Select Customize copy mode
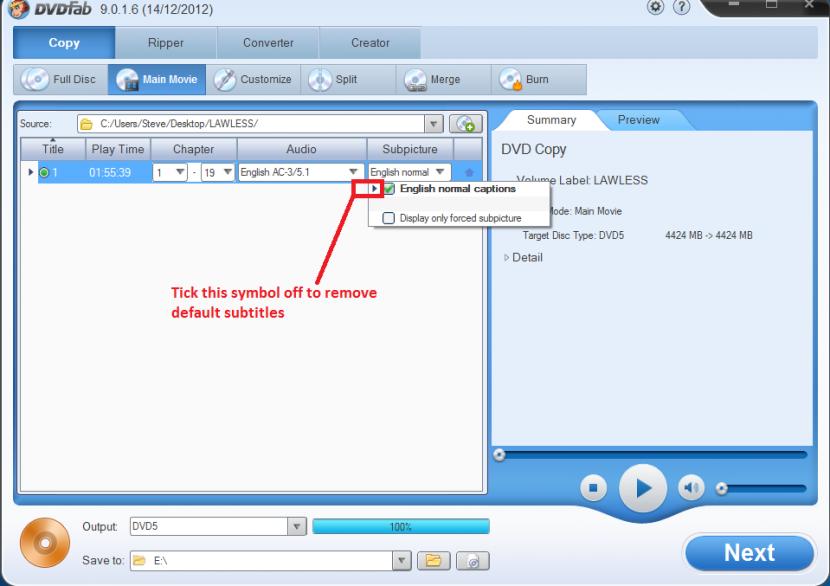 [253, 79]
